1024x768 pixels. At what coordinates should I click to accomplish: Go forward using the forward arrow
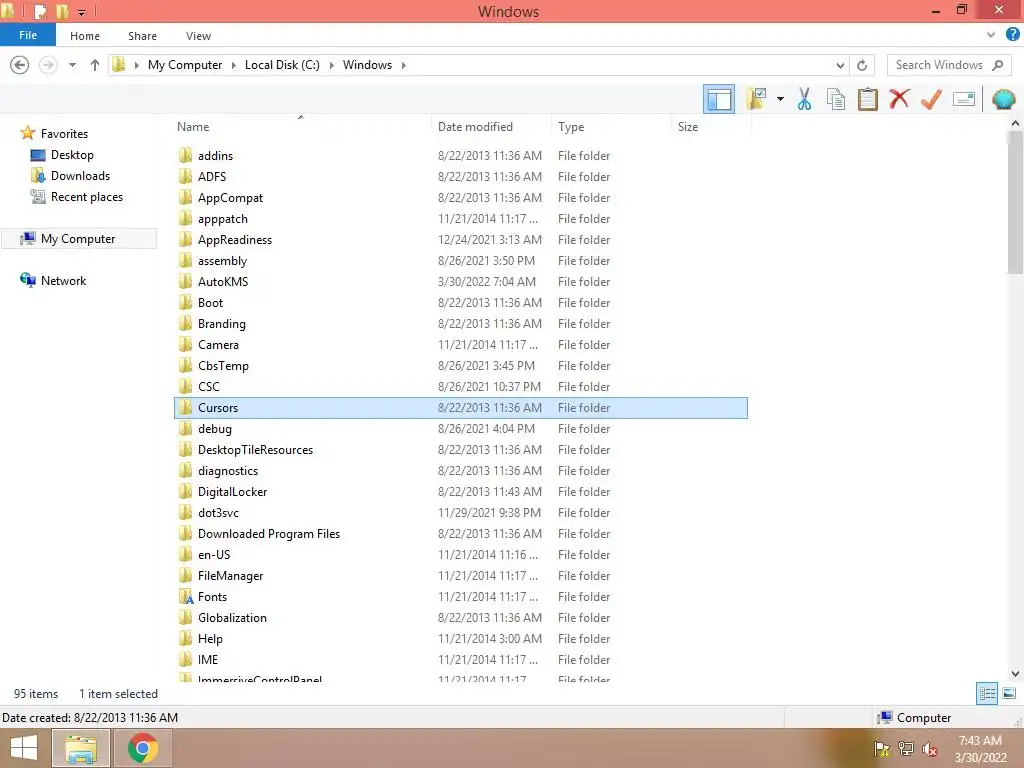pyautogui.click(x=48, y=65)
